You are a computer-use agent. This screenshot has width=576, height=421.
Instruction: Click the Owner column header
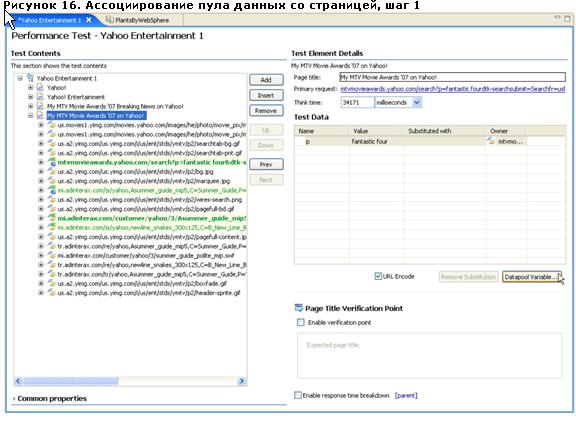(506, 131)
